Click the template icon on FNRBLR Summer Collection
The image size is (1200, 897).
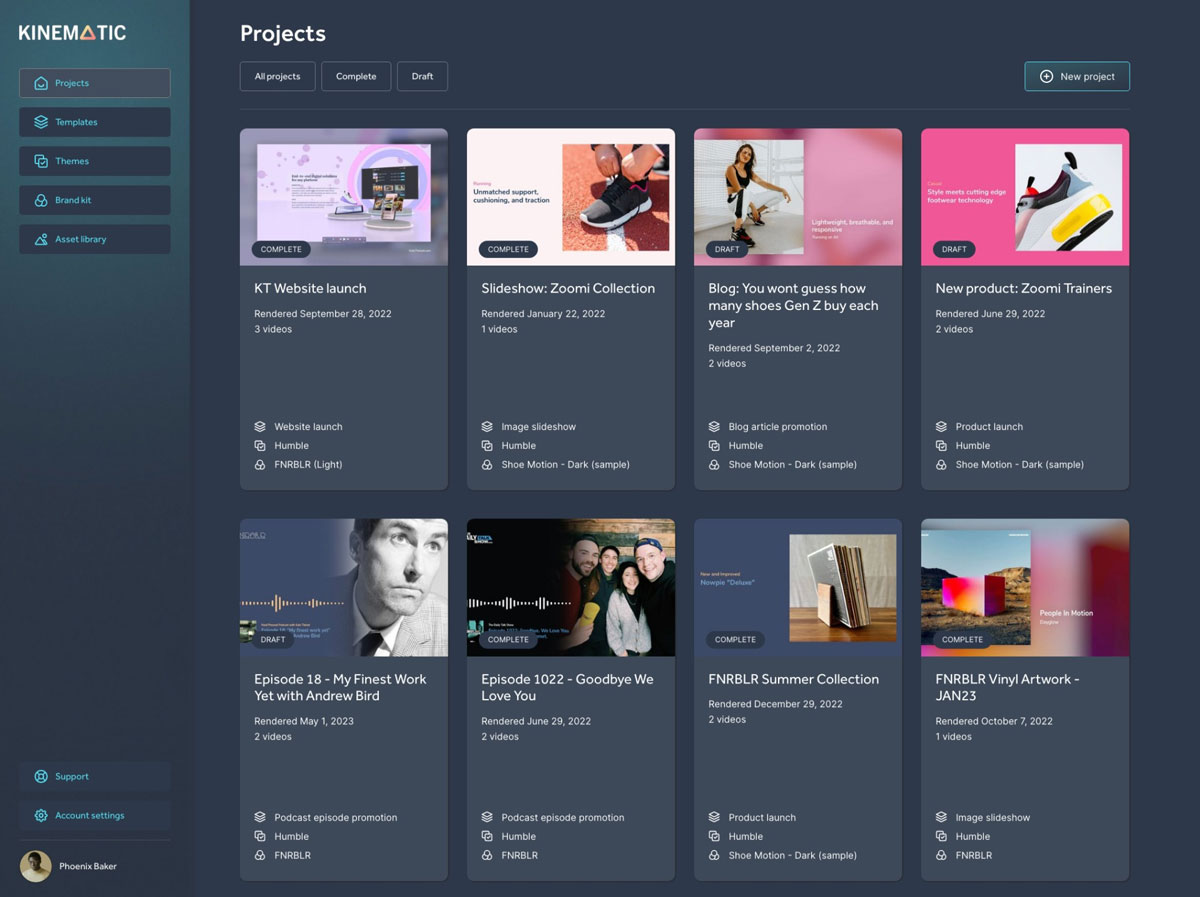click(x=716, y=817)
